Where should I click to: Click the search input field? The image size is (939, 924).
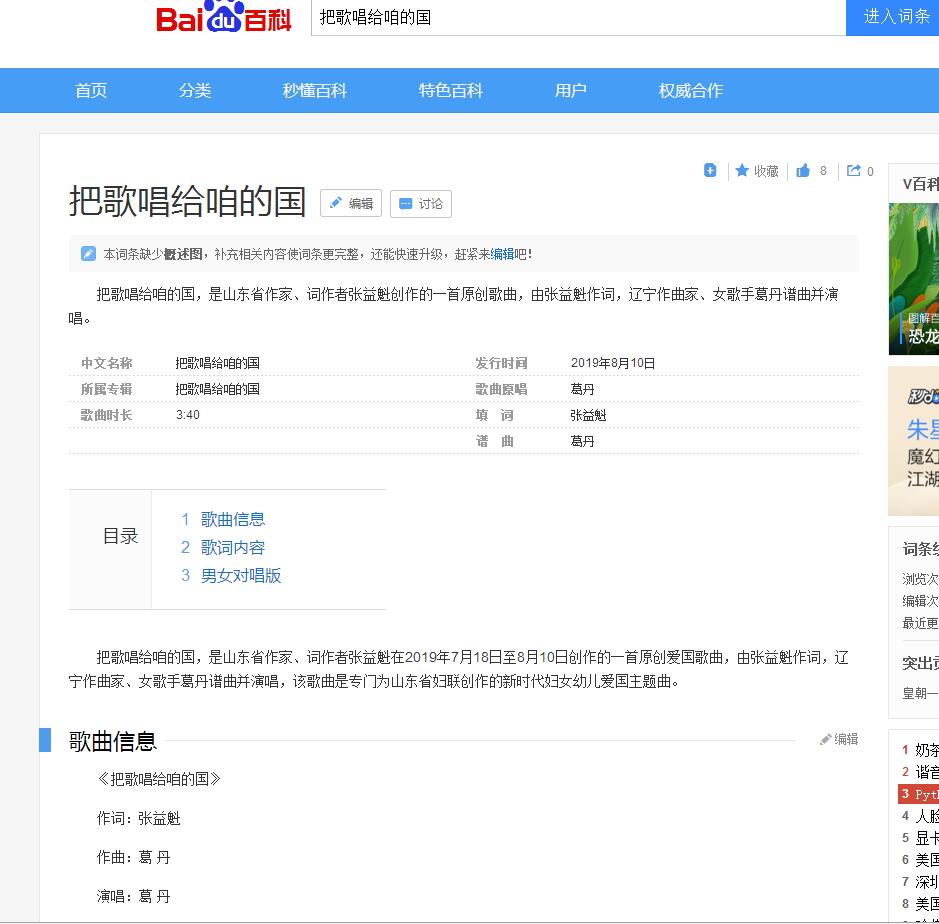tap(578, 17)
